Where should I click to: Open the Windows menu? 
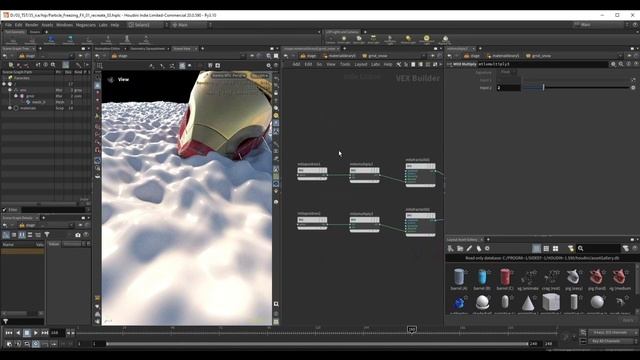point(64,25)
